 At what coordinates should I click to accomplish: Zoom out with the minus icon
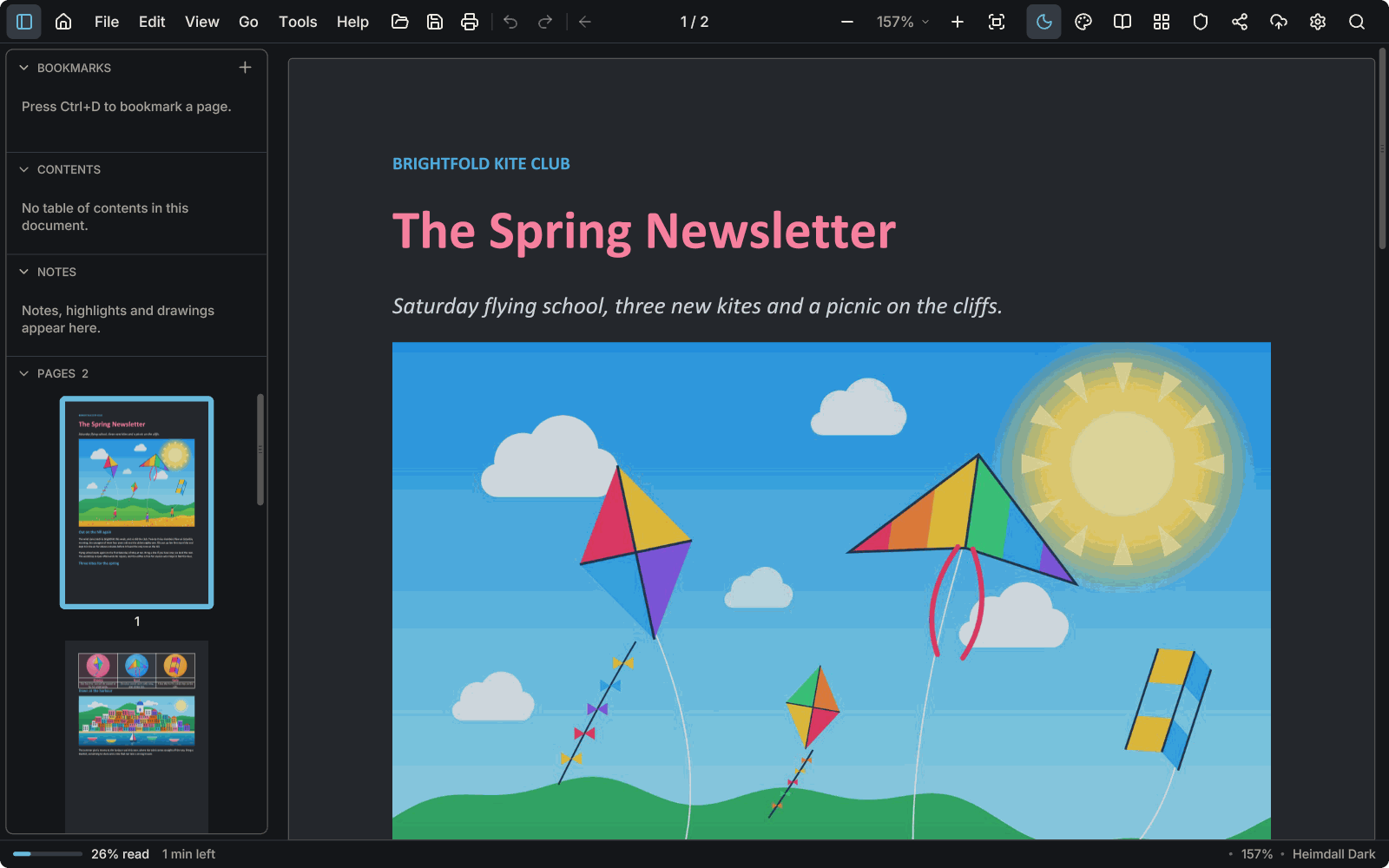[847, 22]
